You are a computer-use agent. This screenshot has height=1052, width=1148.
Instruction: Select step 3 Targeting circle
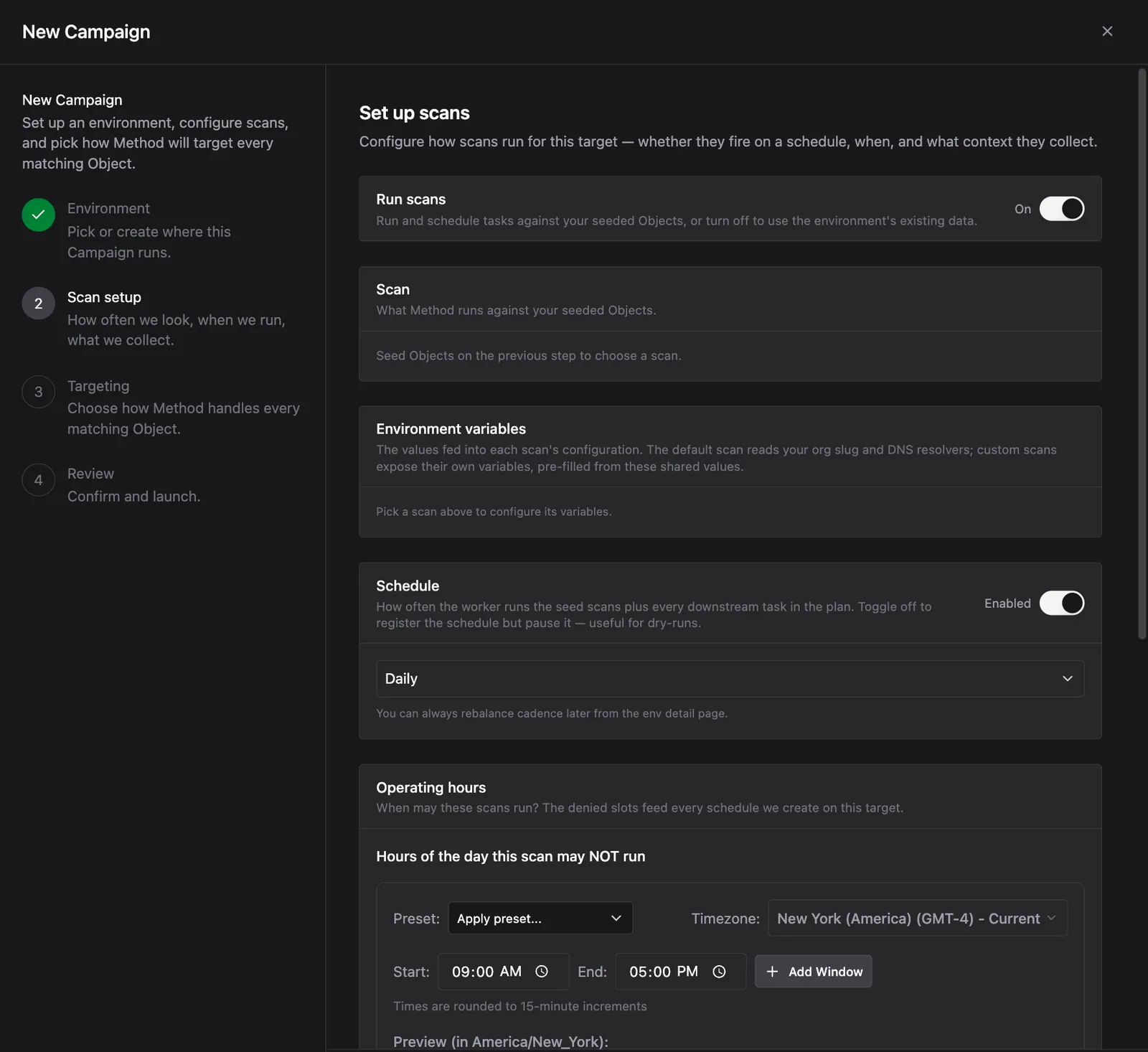[39, 392]
